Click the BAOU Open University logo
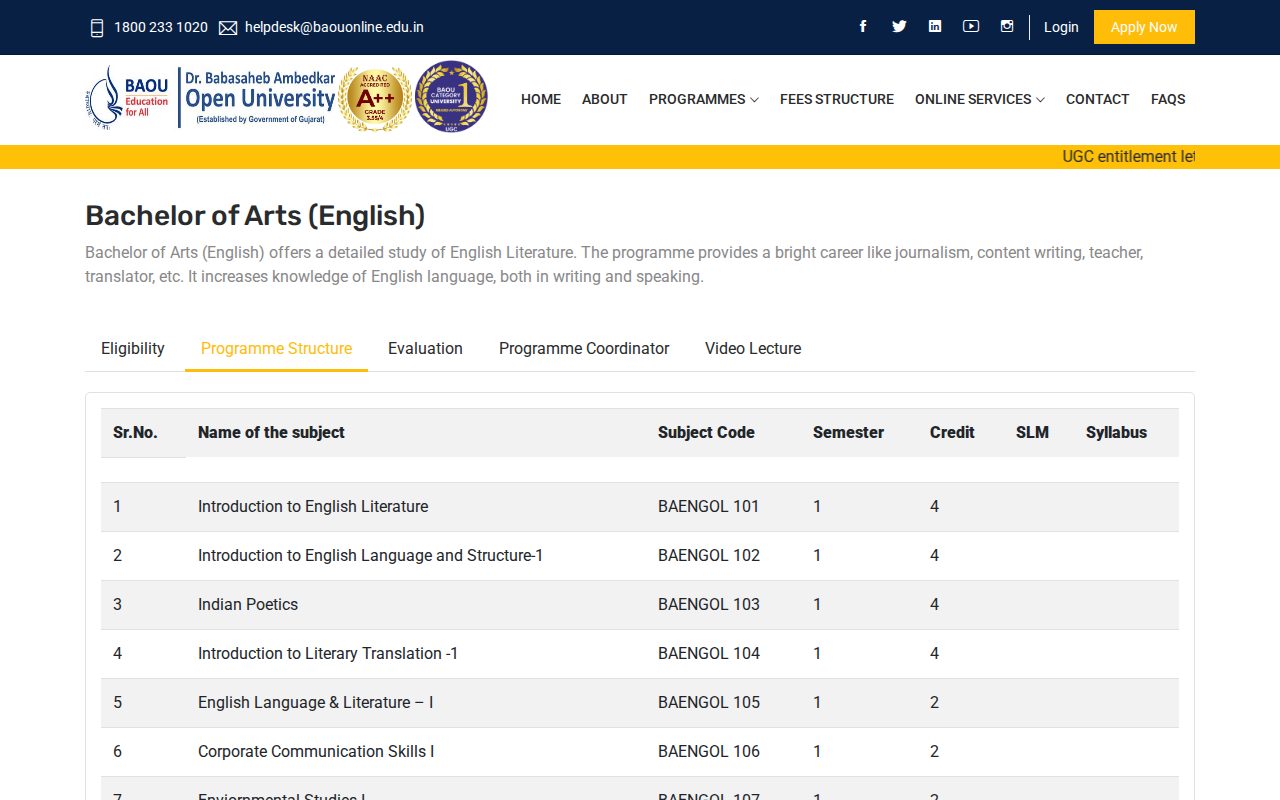1280x800 pixels. (x=211, y=98)
